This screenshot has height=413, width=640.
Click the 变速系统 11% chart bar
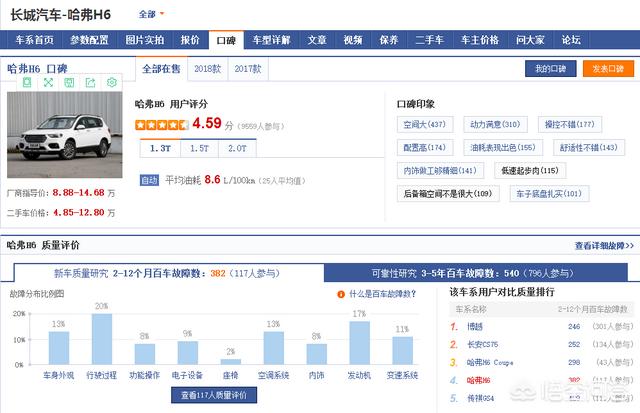[402, 350]
